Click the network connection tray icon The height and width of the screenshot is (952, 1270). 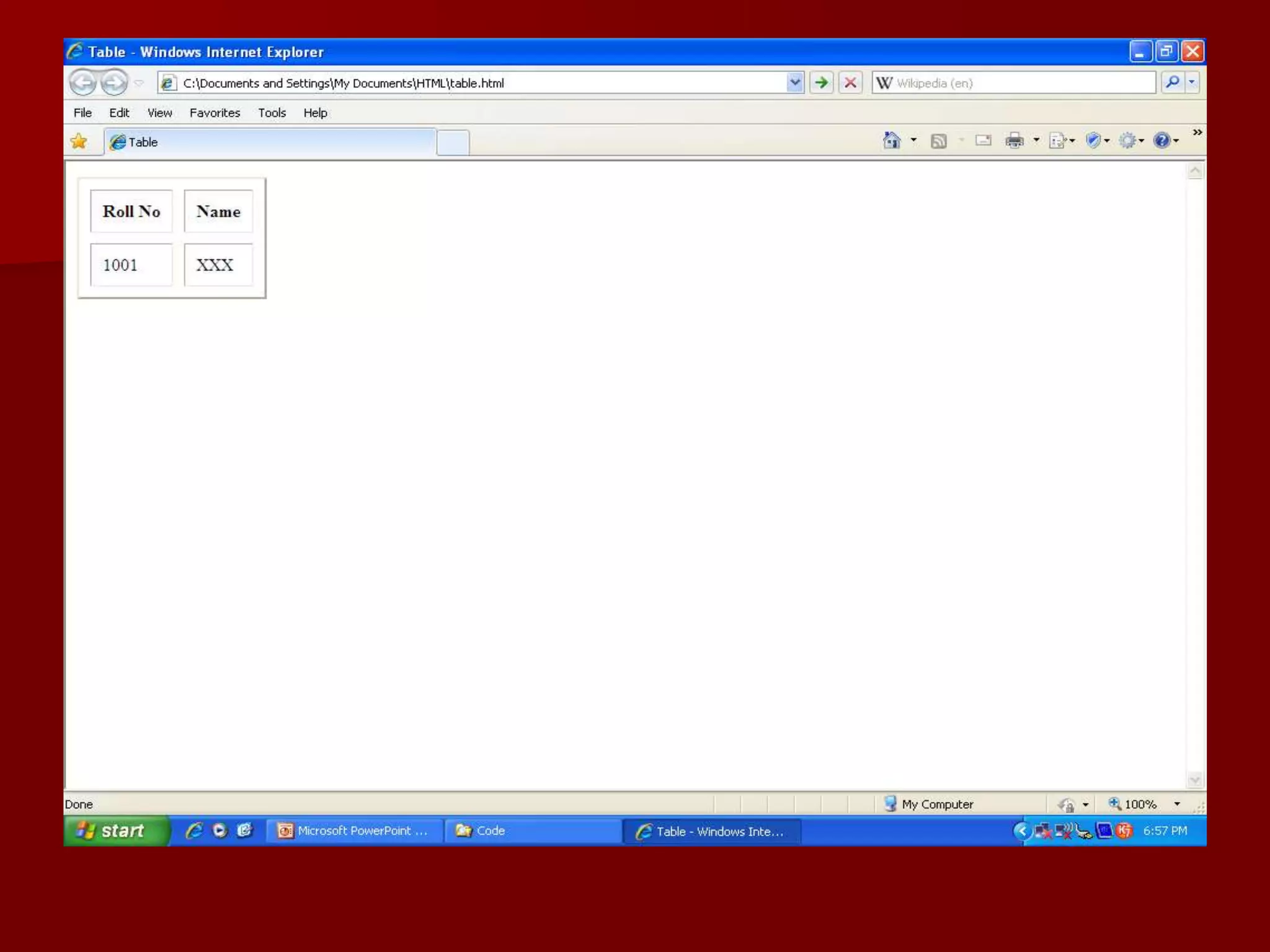1043,831
